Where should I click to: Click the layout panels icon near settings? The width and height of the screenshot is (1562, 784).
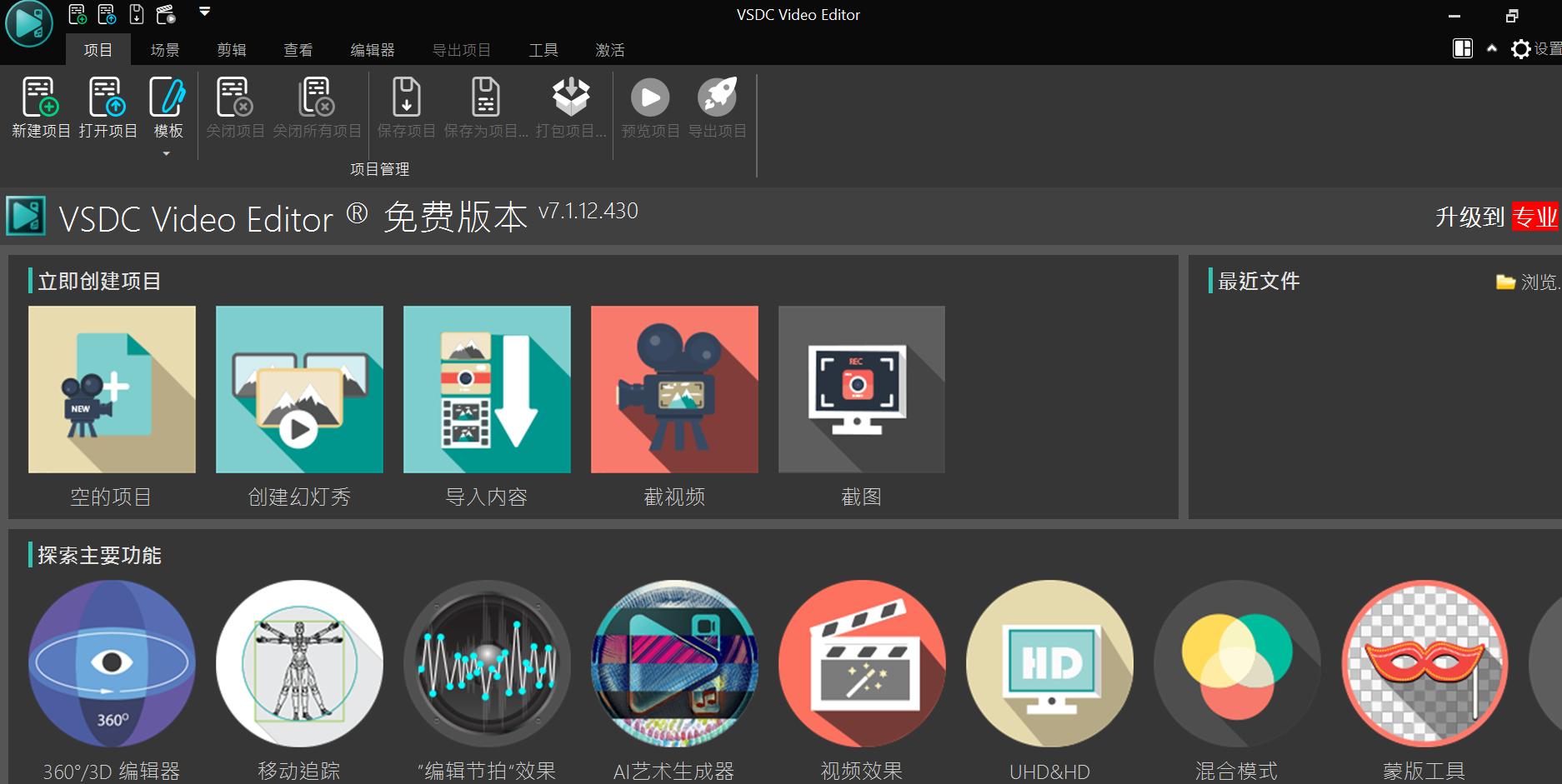click(x=1463, y=48)
